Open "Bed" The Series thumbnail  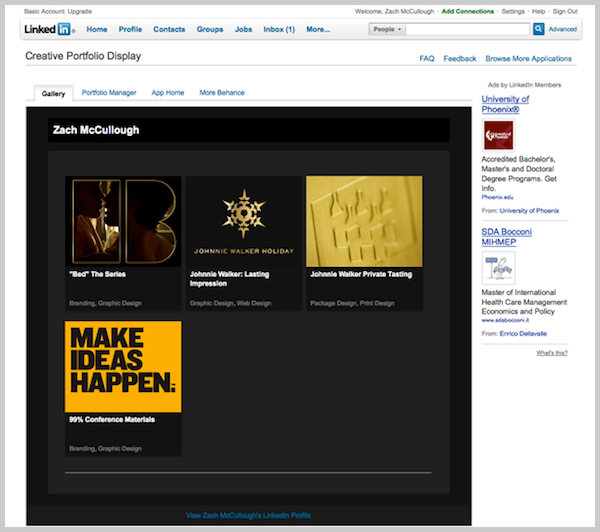(x=123, y=221)
